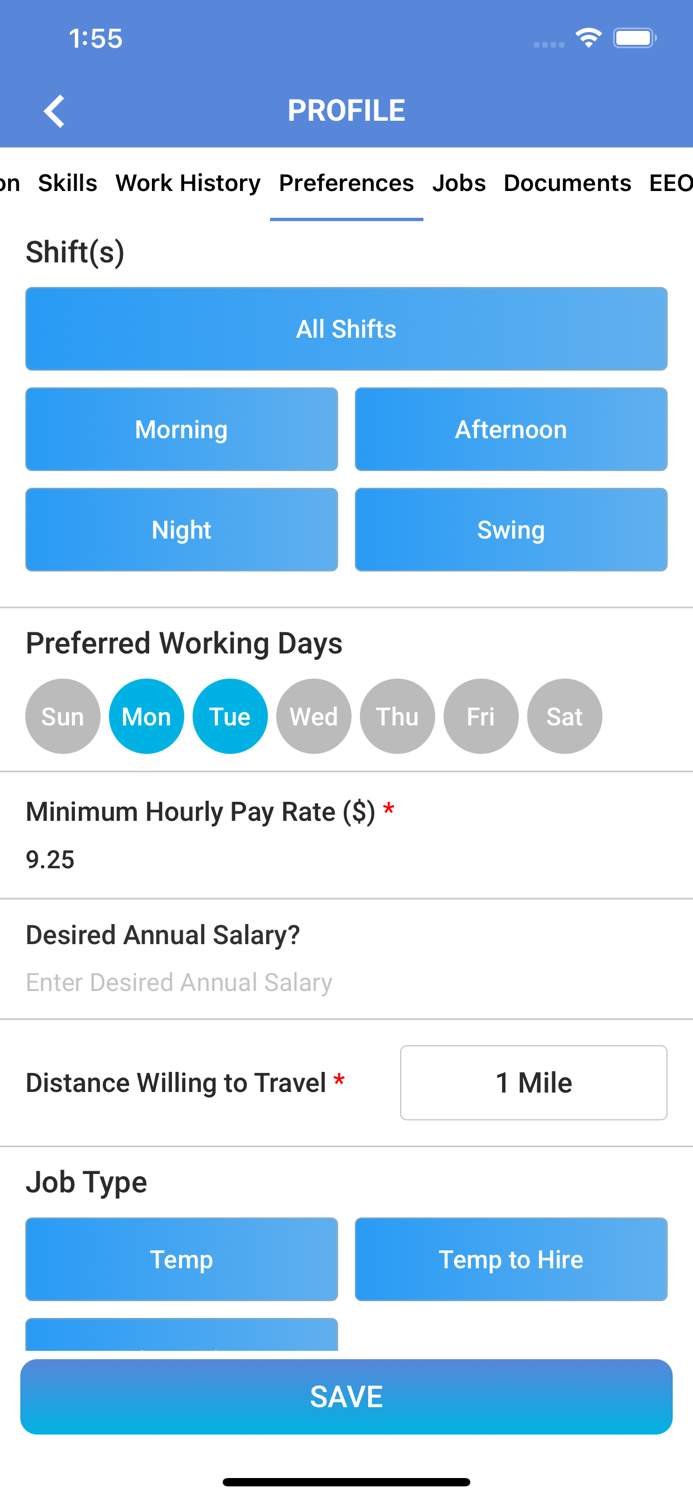The width and height of the screenshot is (693, 1500).
Task: Tap the battery indicator in status bar
Action: (635, 37)
